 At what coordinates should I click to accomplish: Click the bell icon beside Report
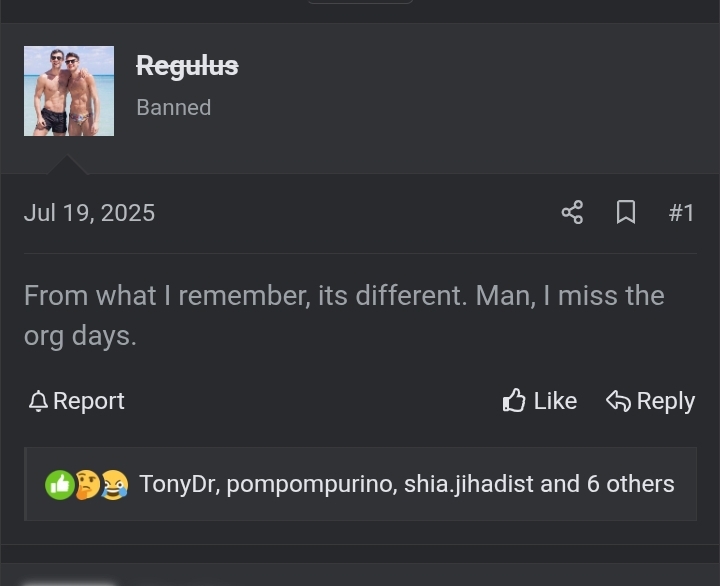click(39, 401)
